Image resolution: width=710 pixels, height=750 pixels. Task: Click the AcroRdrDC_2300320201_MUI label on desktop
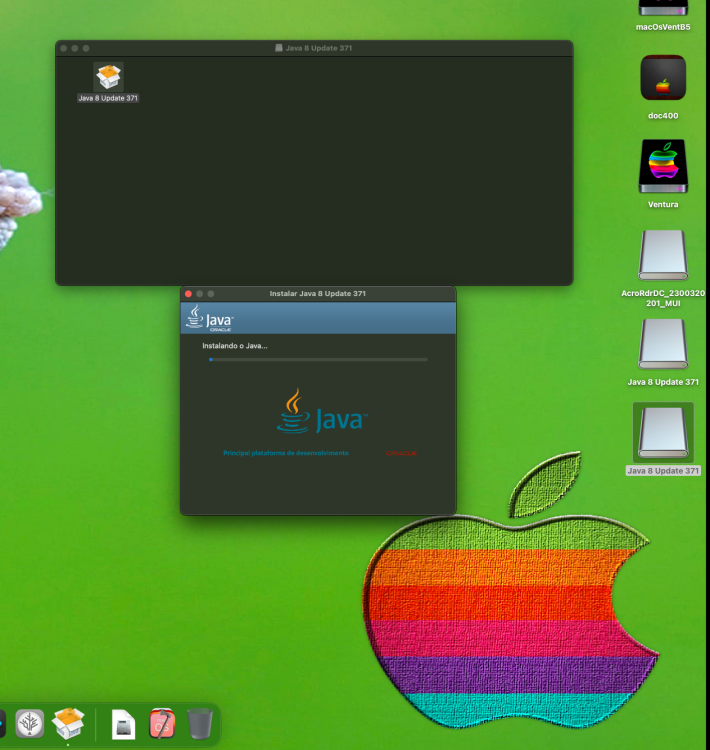coord(663,298)
